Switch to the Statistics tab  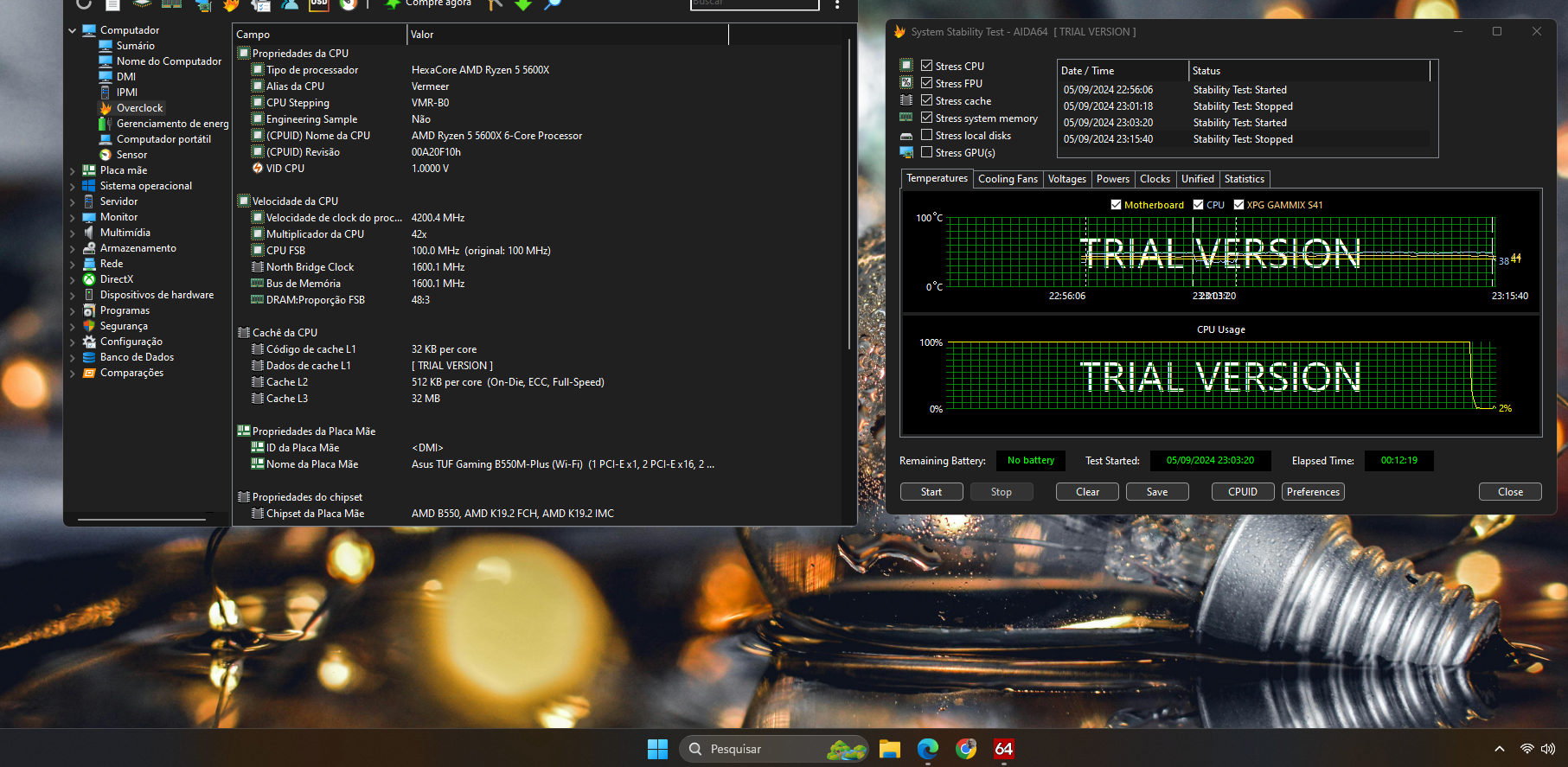click(x=1245, y=179)
